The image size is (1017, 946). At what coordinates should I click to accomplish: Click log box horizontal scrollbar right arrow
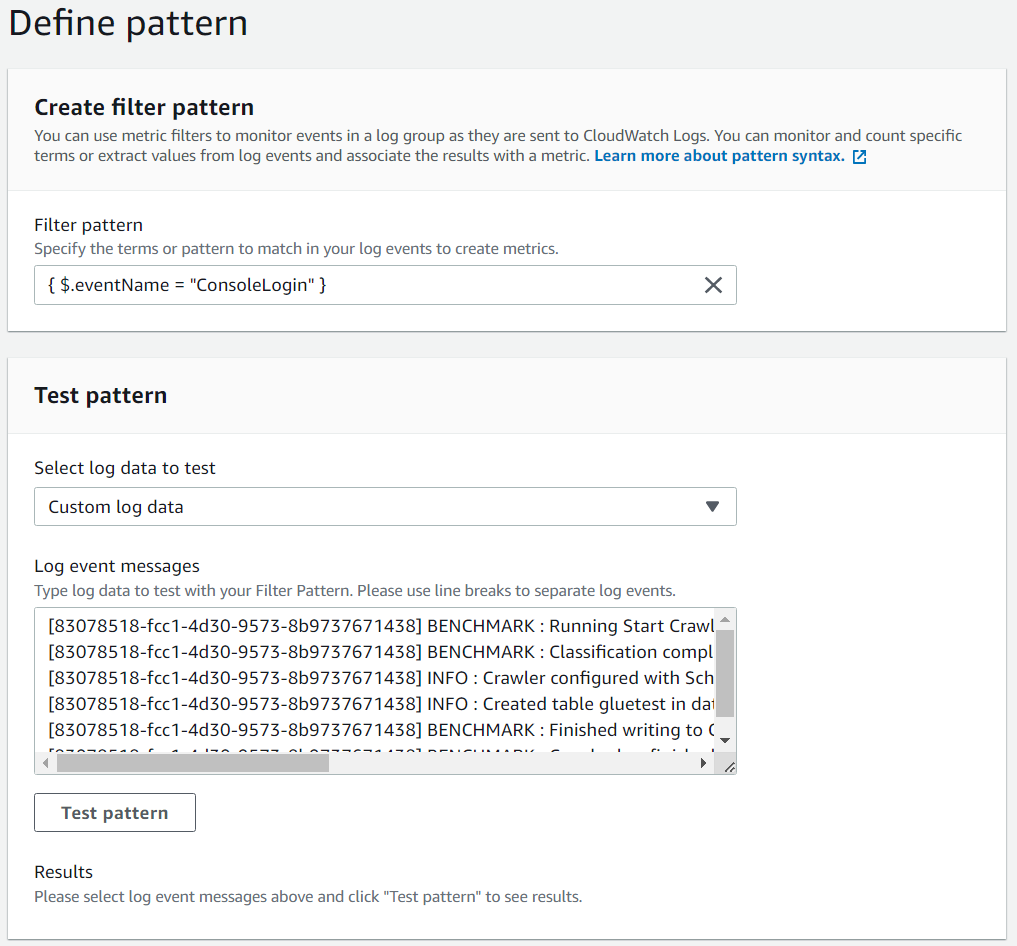(x=704, y=763)
